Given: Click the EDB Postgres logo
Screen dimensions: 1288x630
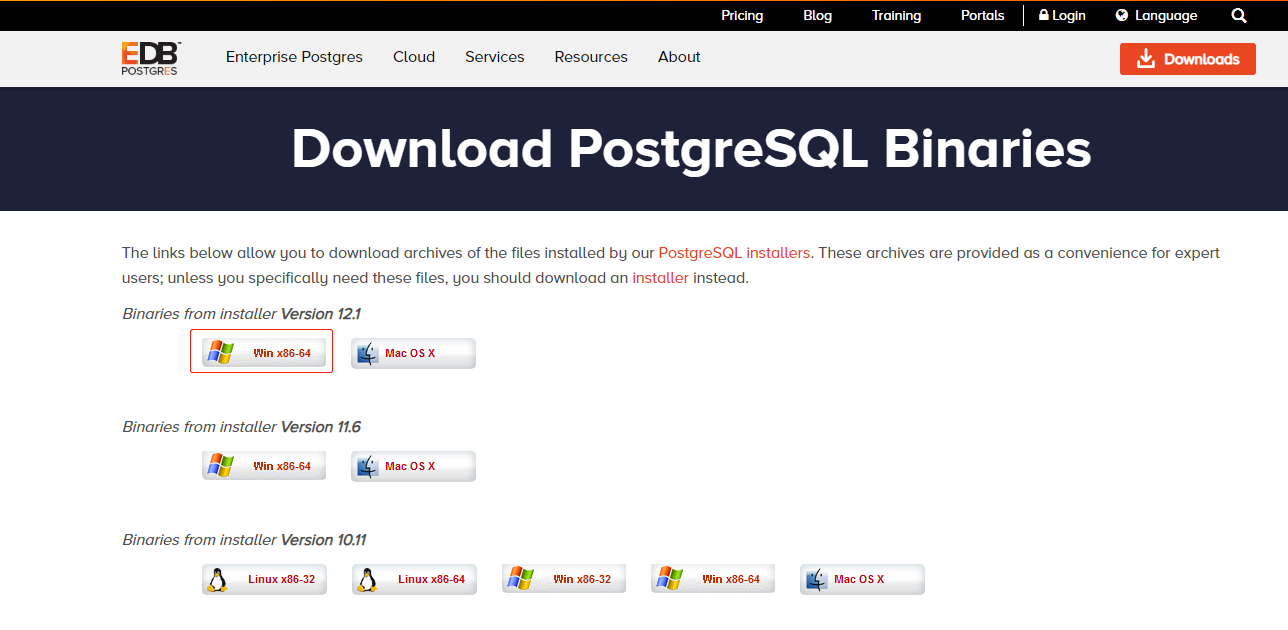Looking at the screenshot, I should 150,58.
